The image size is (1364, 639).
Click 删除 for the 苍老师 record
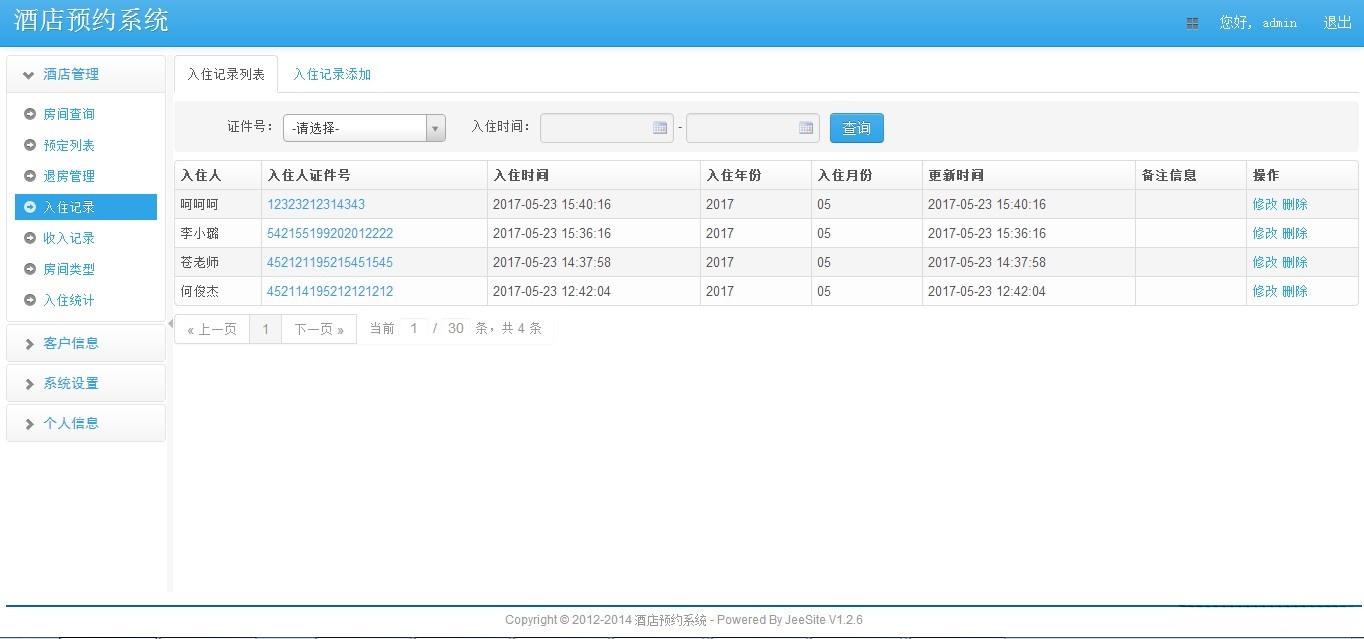pos(1295,262)
